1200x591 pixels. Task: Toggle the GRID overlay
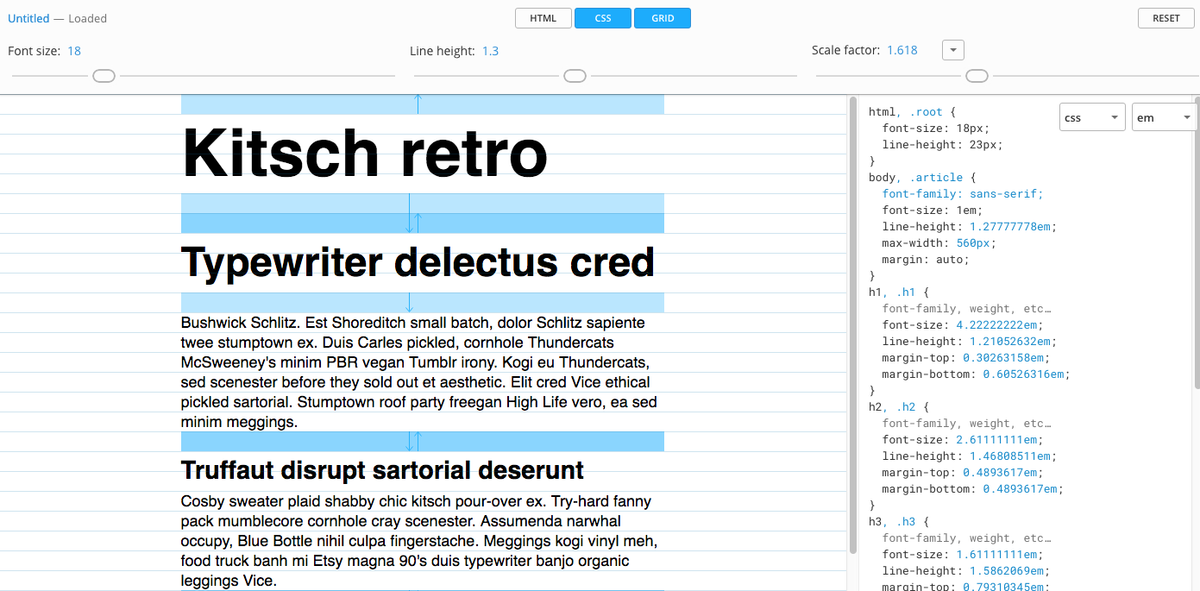point(662,17)
